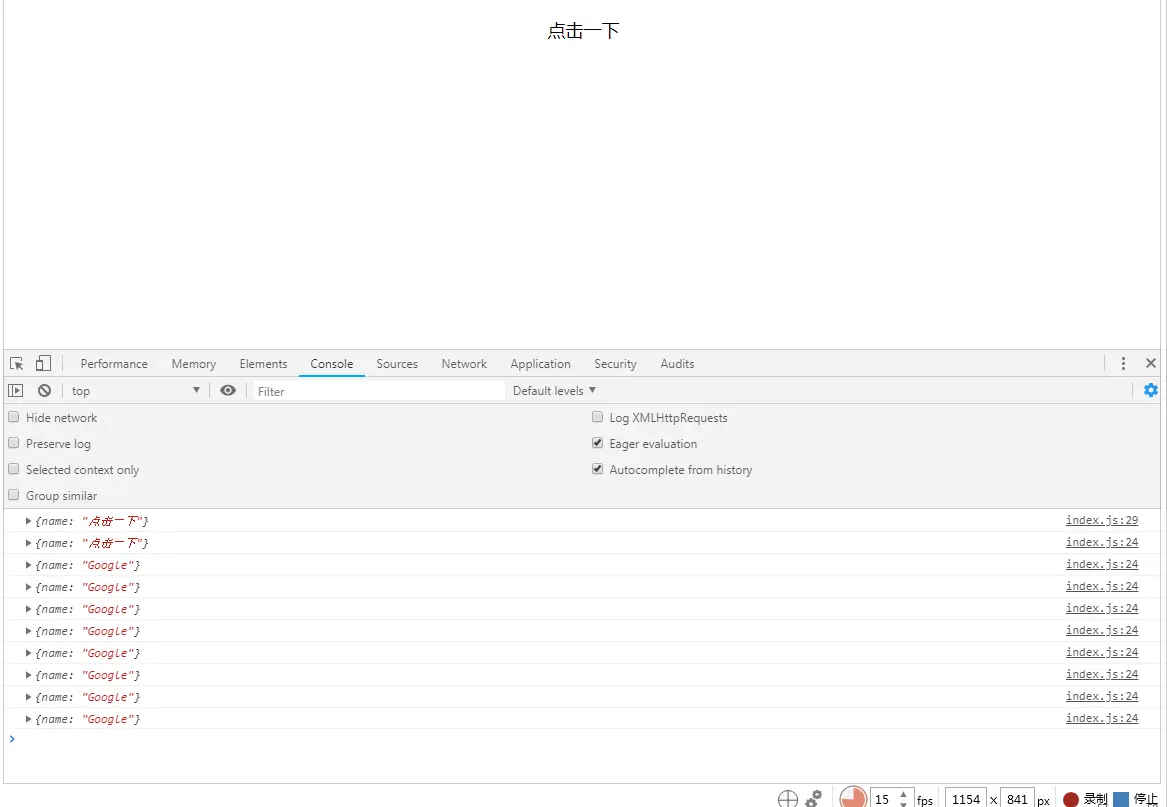Switch to the Performance tab
The width and height of the screenshot is (1167, 807).
[x=114, y=363]
